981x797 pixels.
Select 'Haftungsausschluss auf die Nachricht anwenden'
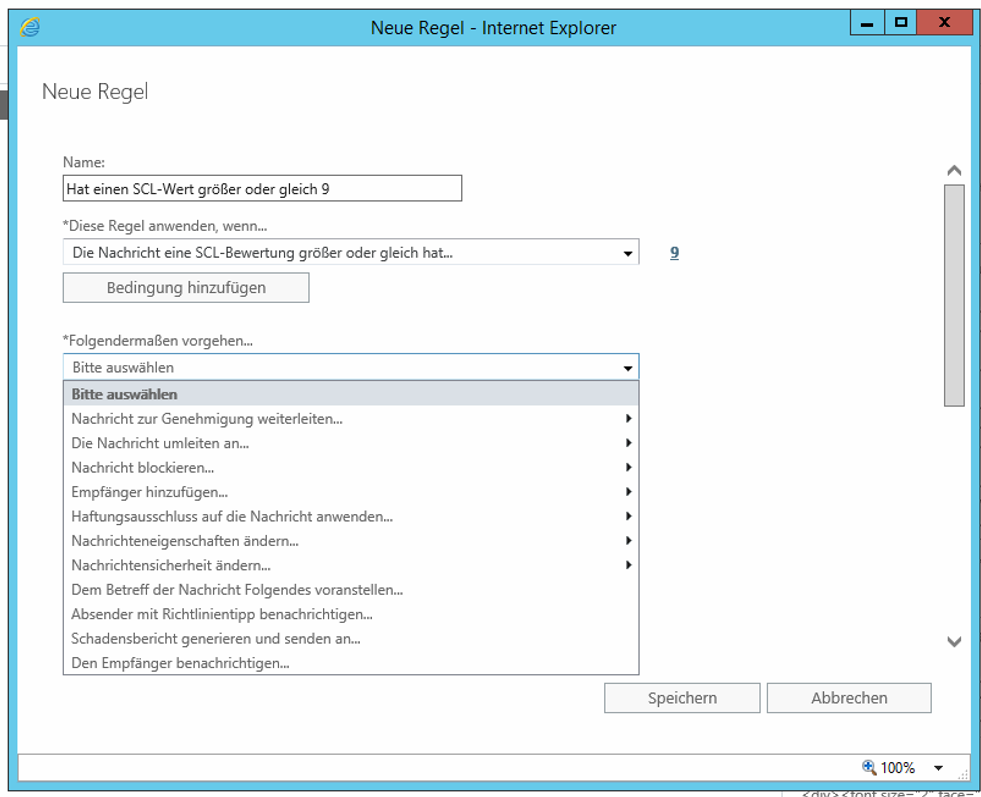point(232,516)
